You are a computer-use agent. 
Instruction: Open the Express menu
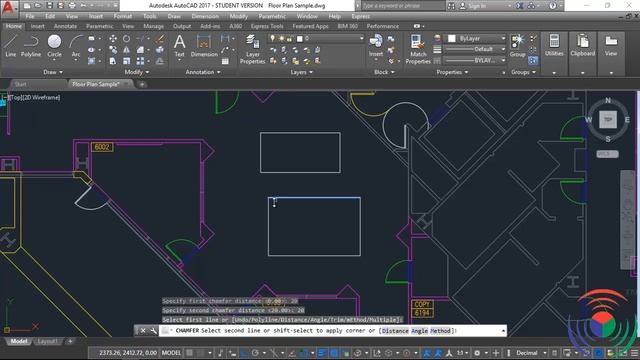(360, 16)
